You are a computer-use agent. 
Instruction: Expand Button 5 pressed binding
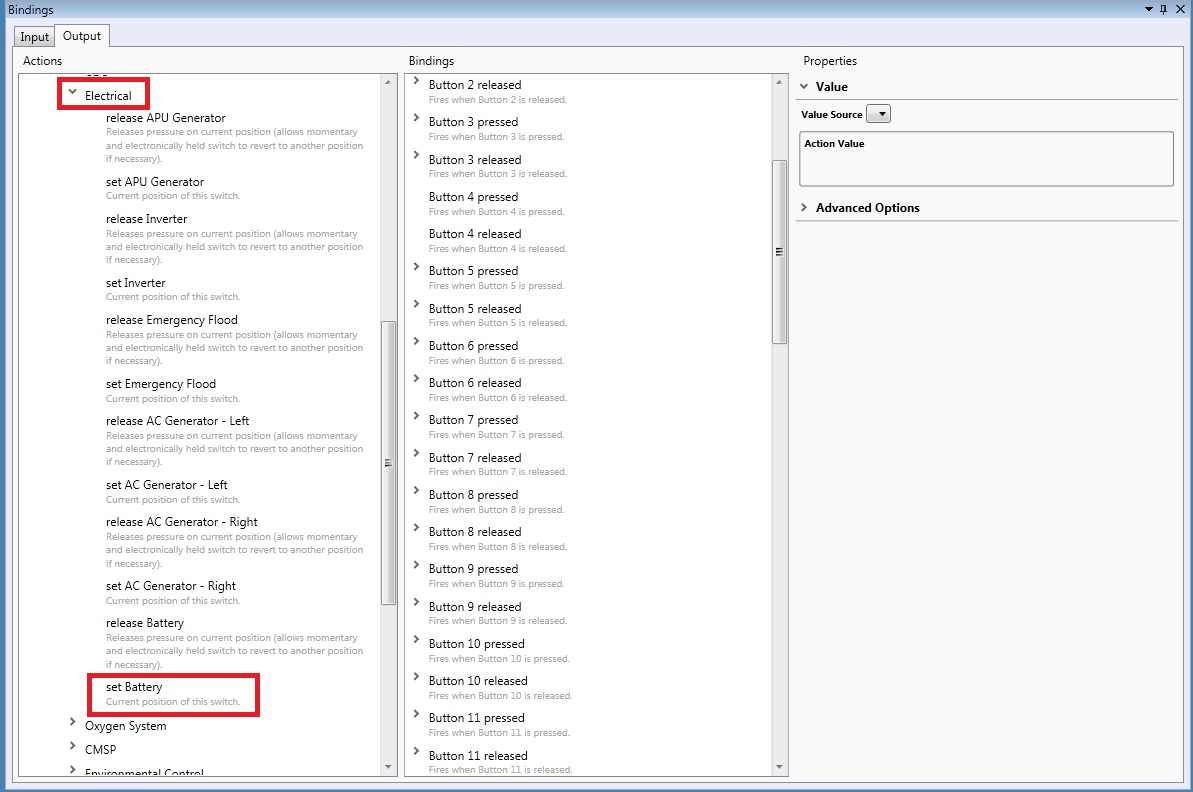[416, 267]
